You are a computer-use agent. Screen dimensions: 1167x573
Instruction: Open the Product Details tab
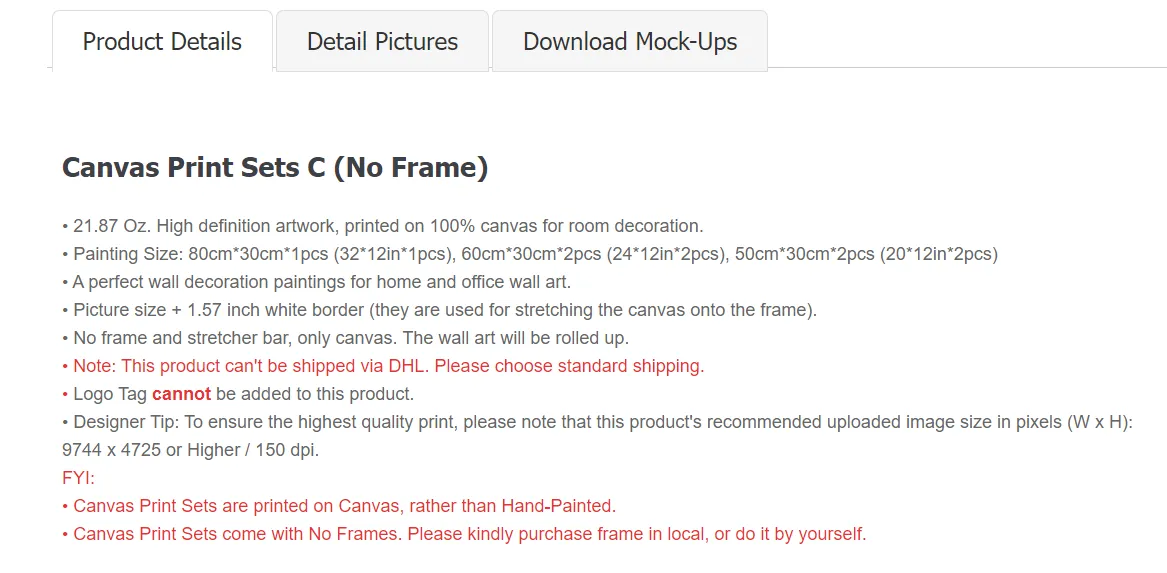162,41
